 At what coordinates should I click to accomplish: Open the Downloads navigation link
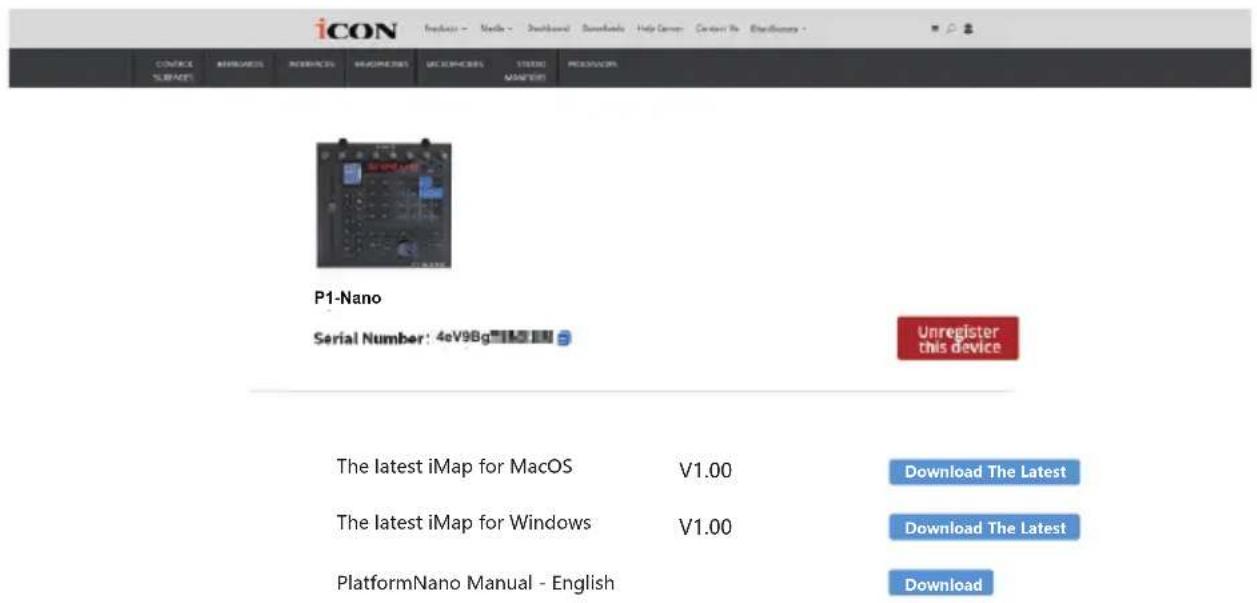click(603, 29)
